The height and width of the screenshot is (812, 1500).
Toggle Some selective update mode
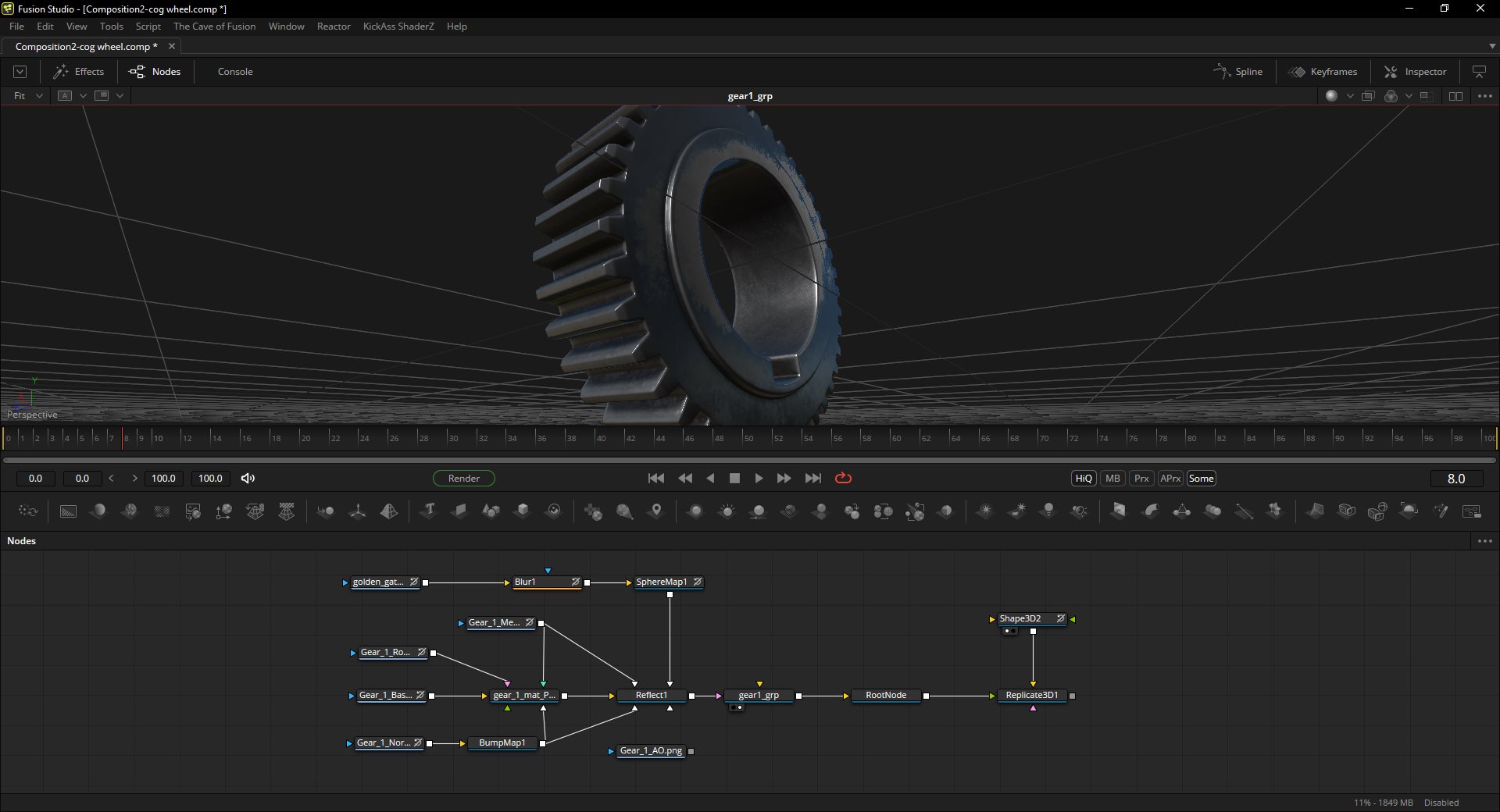1201,478
